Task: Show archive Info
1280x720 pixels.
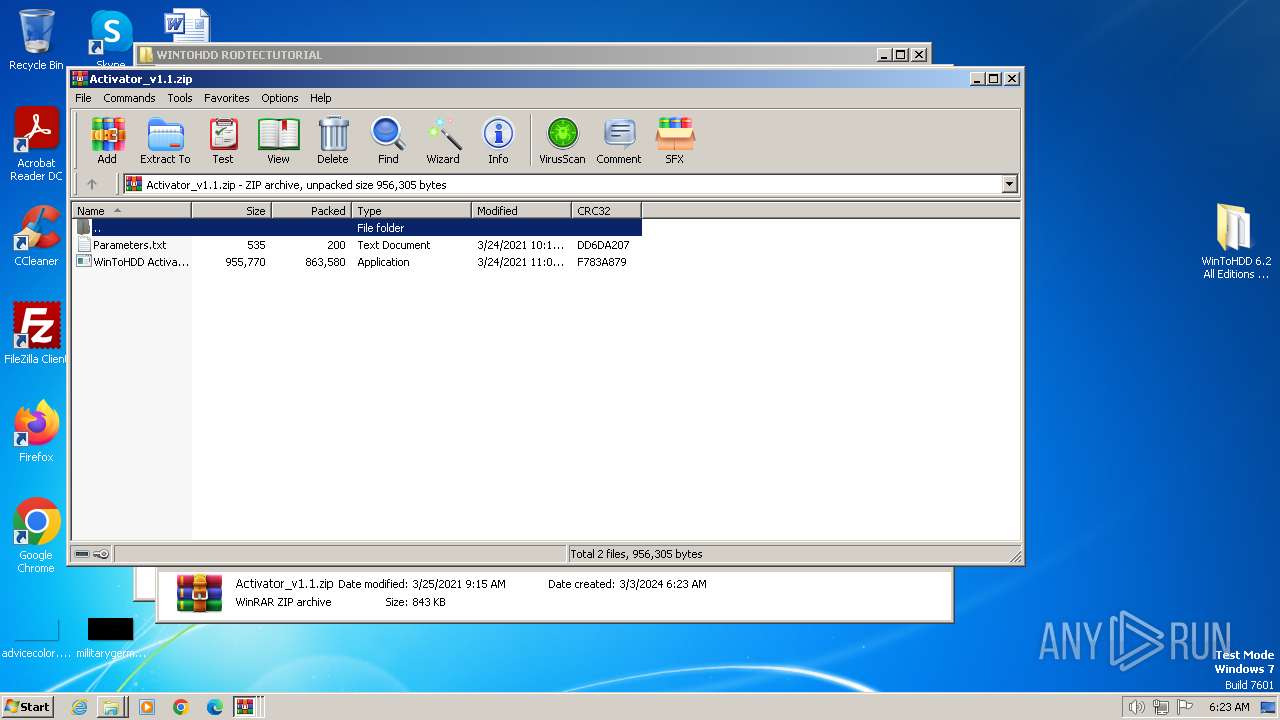Action: 498,141
